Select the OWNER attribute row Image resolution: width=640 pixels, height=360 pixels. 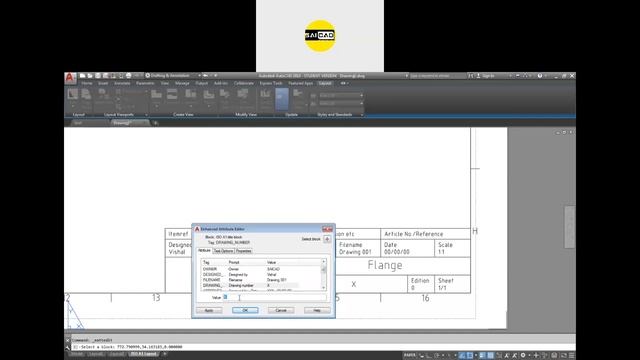(x=261, y=269)
